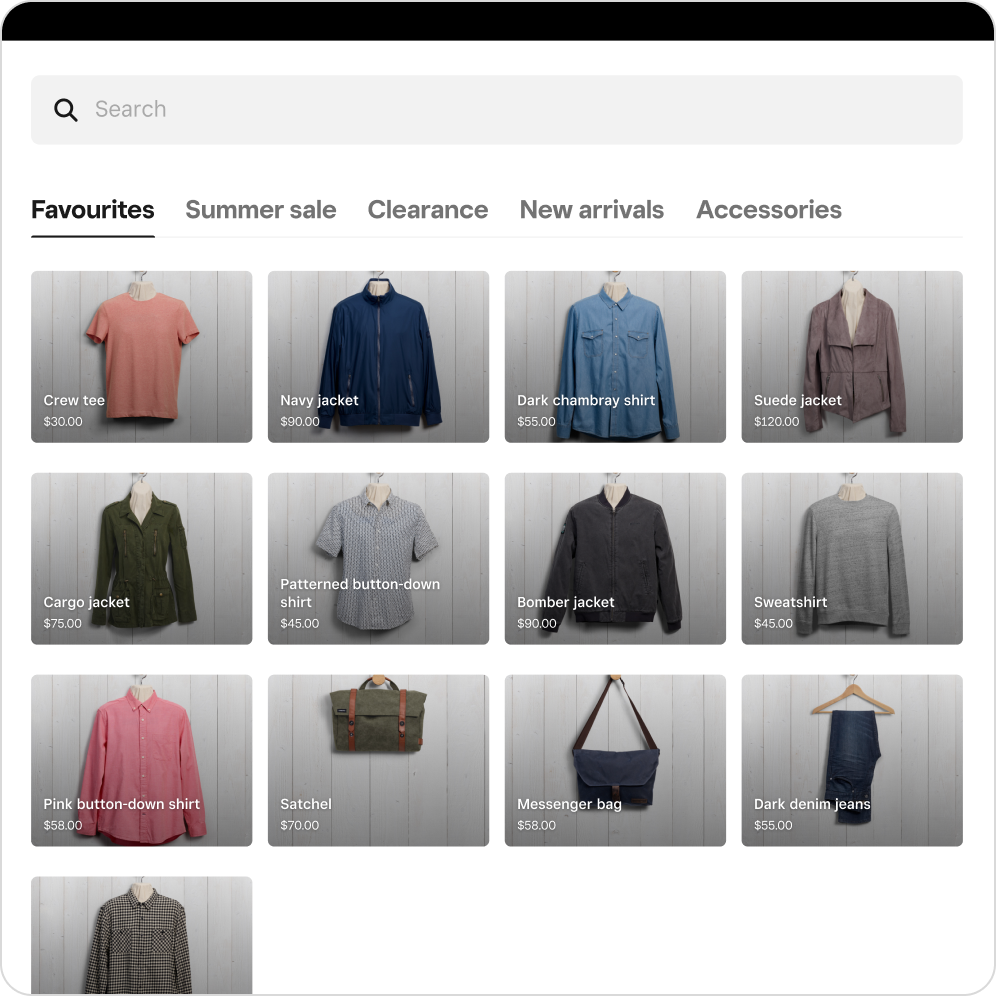The height and width of the screenshot is (996, 996).
Task: Open the Patterned button-down shirt card
Action: coord(379,558)
